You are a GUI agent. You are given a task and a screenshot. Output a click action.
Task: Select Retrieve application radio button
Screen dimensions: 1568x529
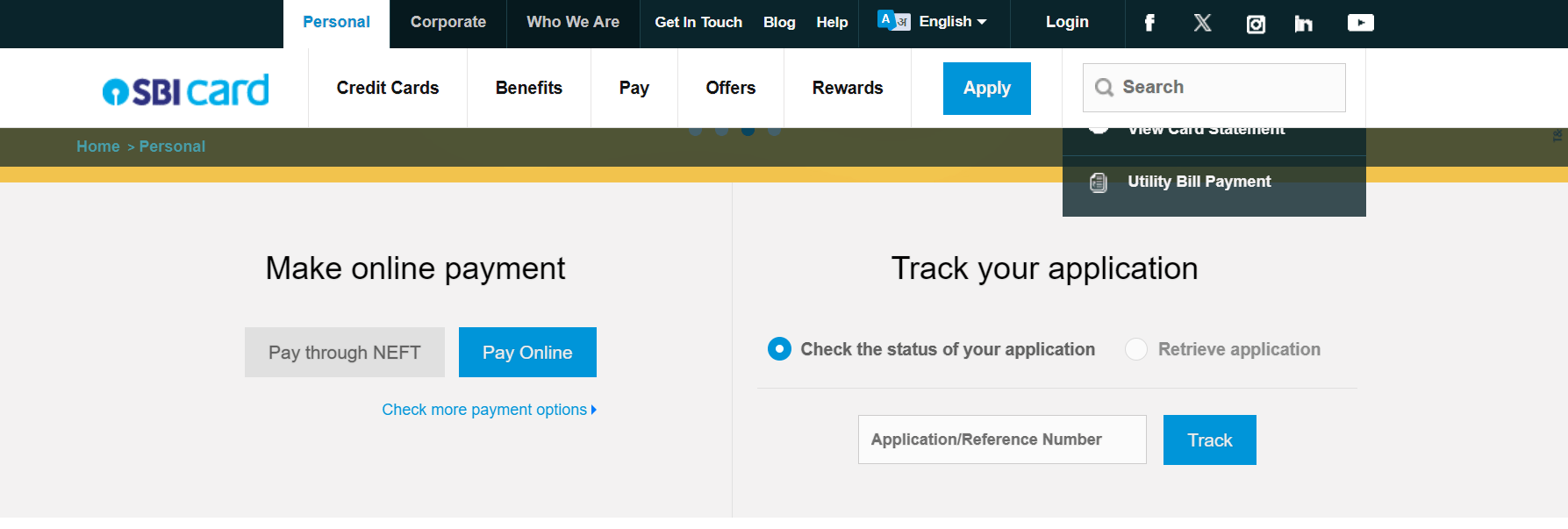pos(1136,349)
